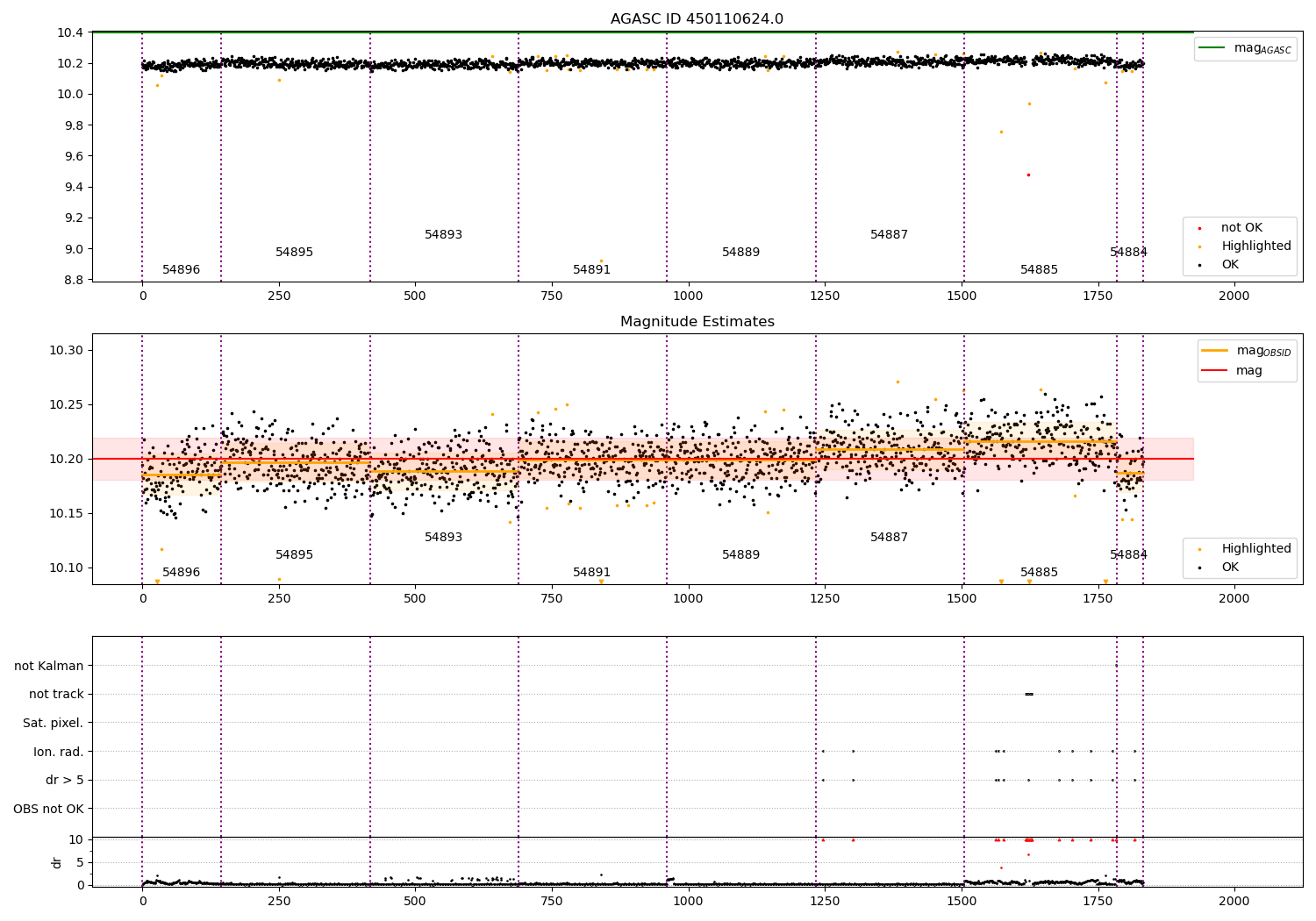Click 'Highlighted' legend entry in Magnitude Estimates plot
Image resolution: width=1316 pixels, height=921 pixels.
click(x=1246, y=549)
